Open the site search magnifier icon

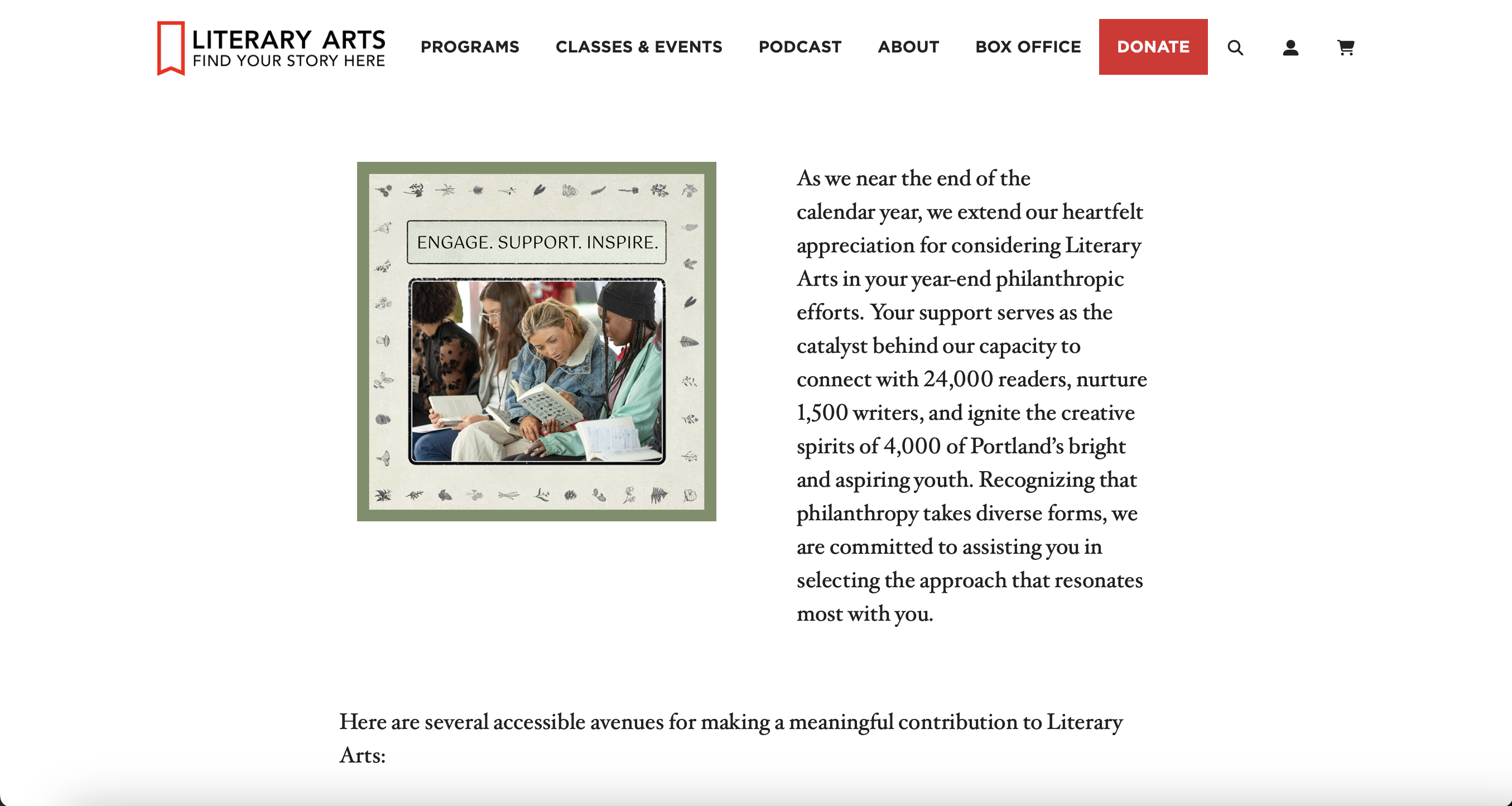[1235, 47]
